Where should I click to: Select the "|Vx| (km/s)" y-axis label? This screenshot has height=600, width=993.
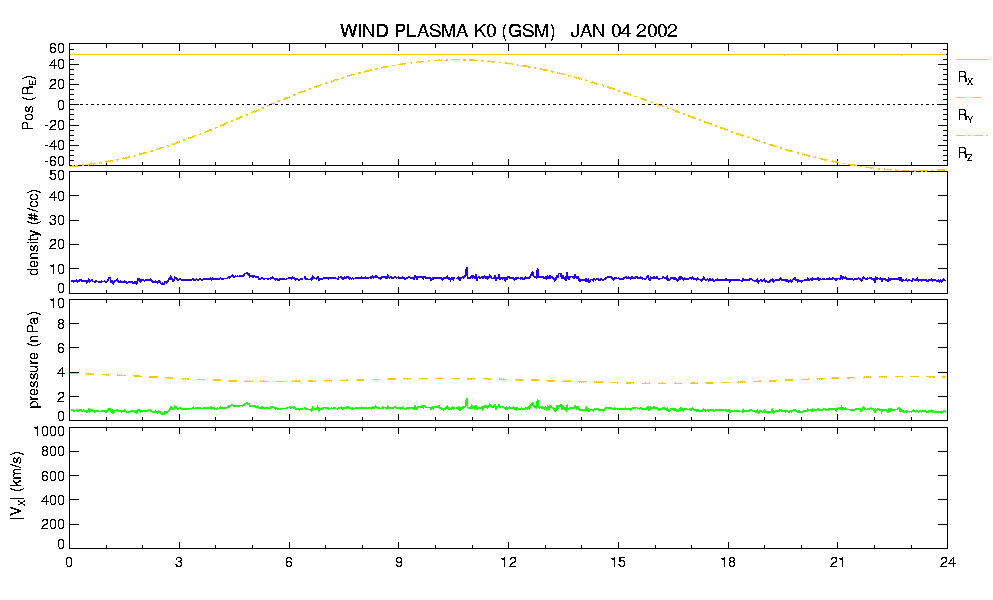tap(18, 486)
